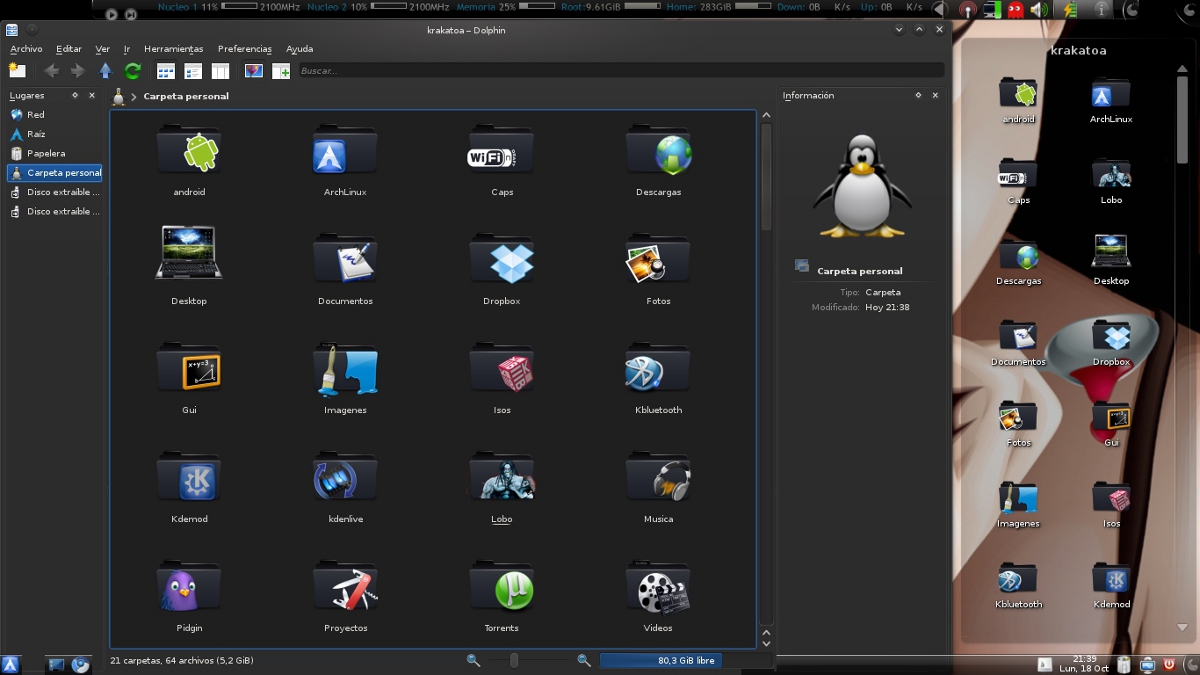Close the Lugares panel
1200x675 pixels.
(x=92, y=96)
